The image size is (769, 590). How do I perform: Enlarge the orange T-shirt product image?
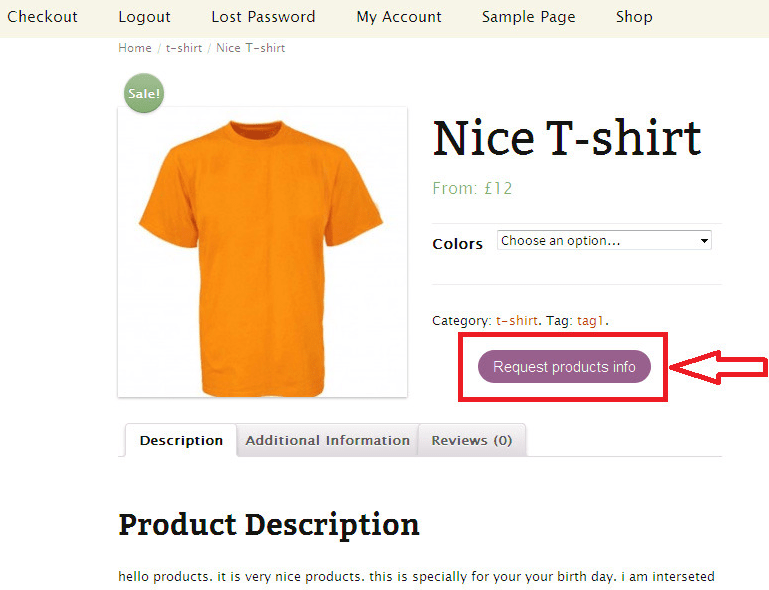[x=262, y=252]
